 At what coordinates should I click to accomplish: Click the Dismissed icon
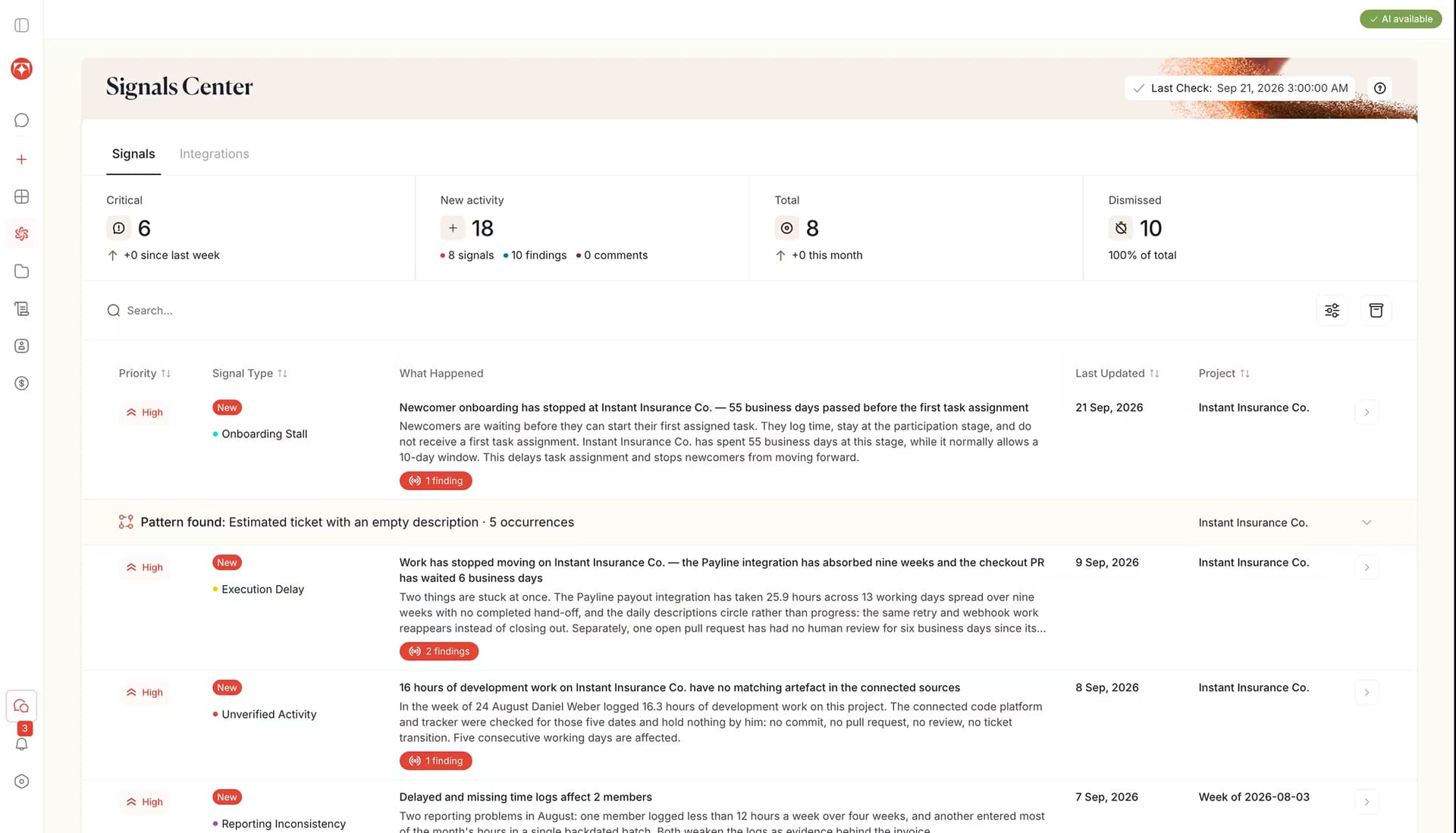[x=1121, y=228]
